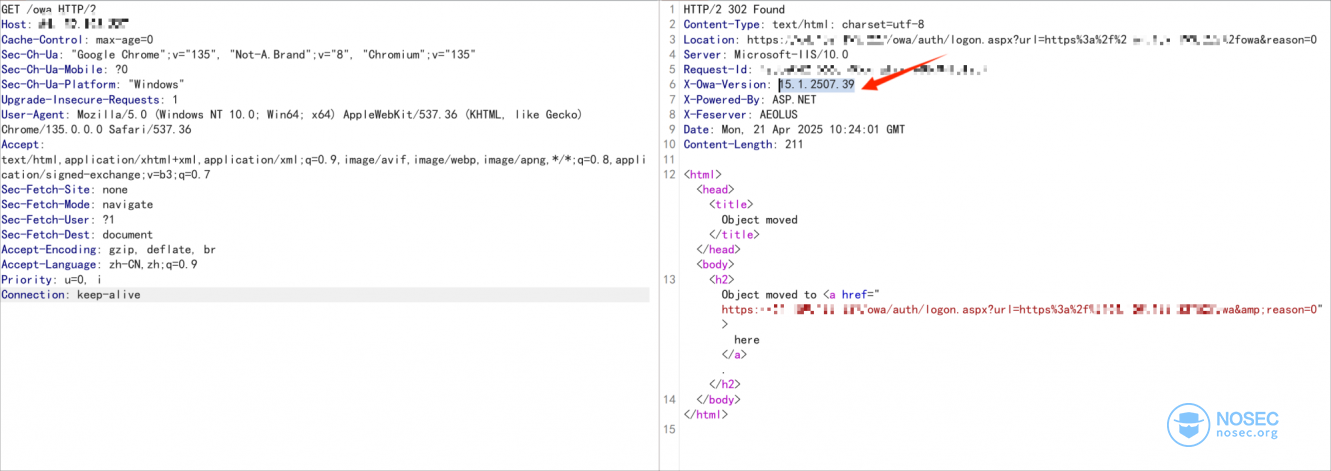Screen dimensions: 1331x471
Task: Select the opening <title> tag
Action: [x=731, y=204]
